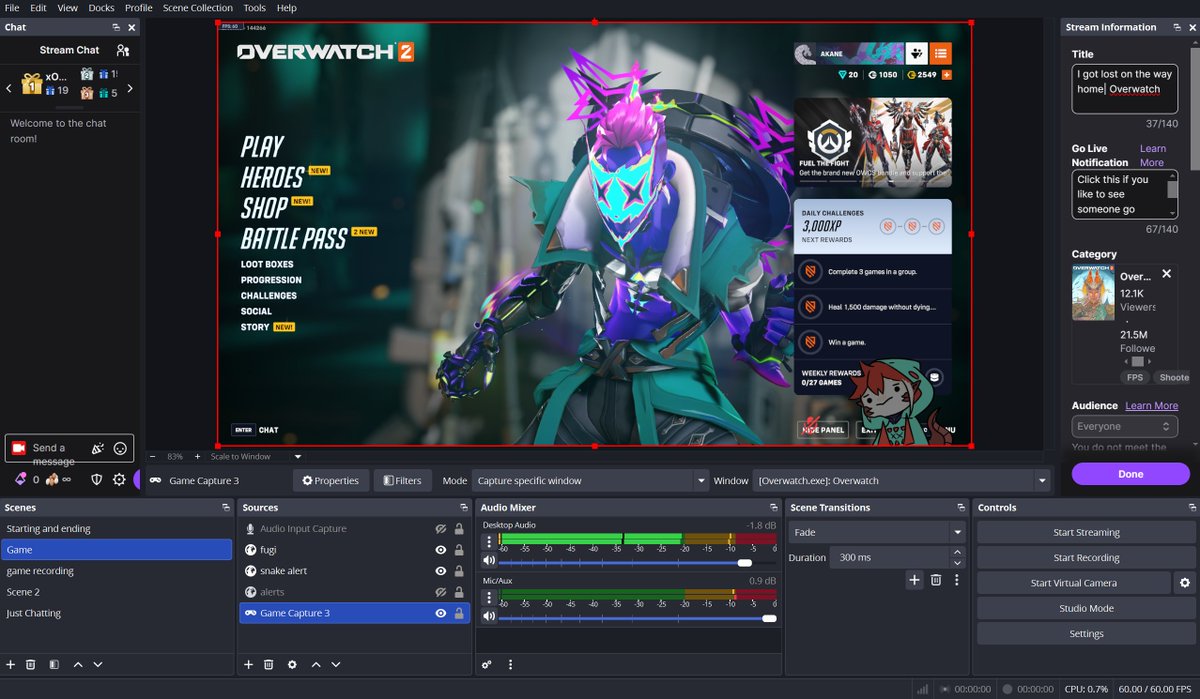Open virtual camera settings gear icon
Image resolution: width=1200 pixels, height=699 pixels.
[x=1185, y=583]
